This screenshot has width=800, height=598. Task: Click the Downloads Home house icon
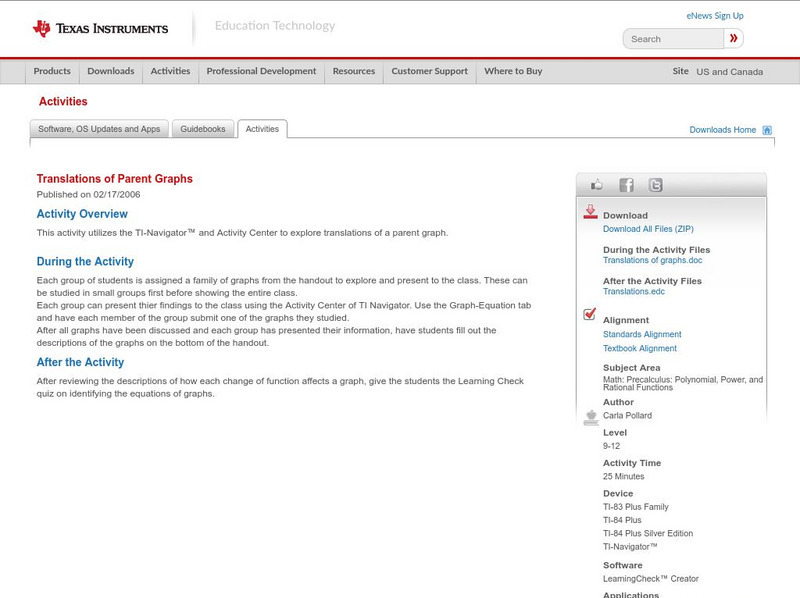767,130
